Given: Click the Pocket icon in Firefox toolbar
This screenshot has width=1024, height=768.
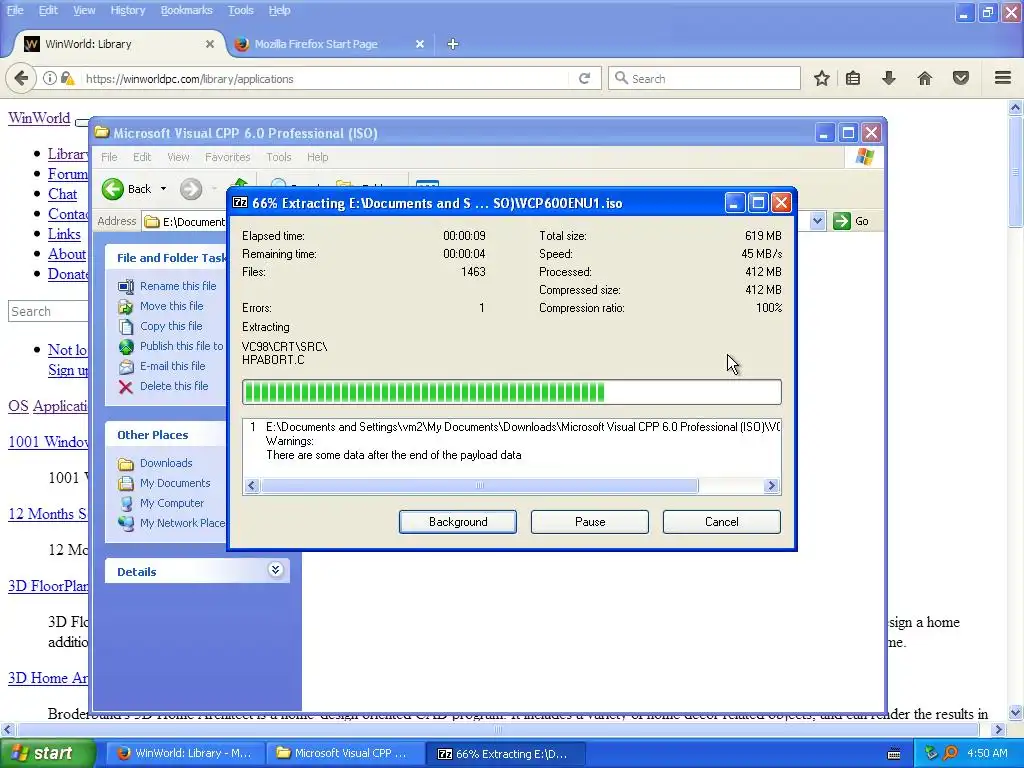Looking at the screenshot, I should [x=961, y=78].
